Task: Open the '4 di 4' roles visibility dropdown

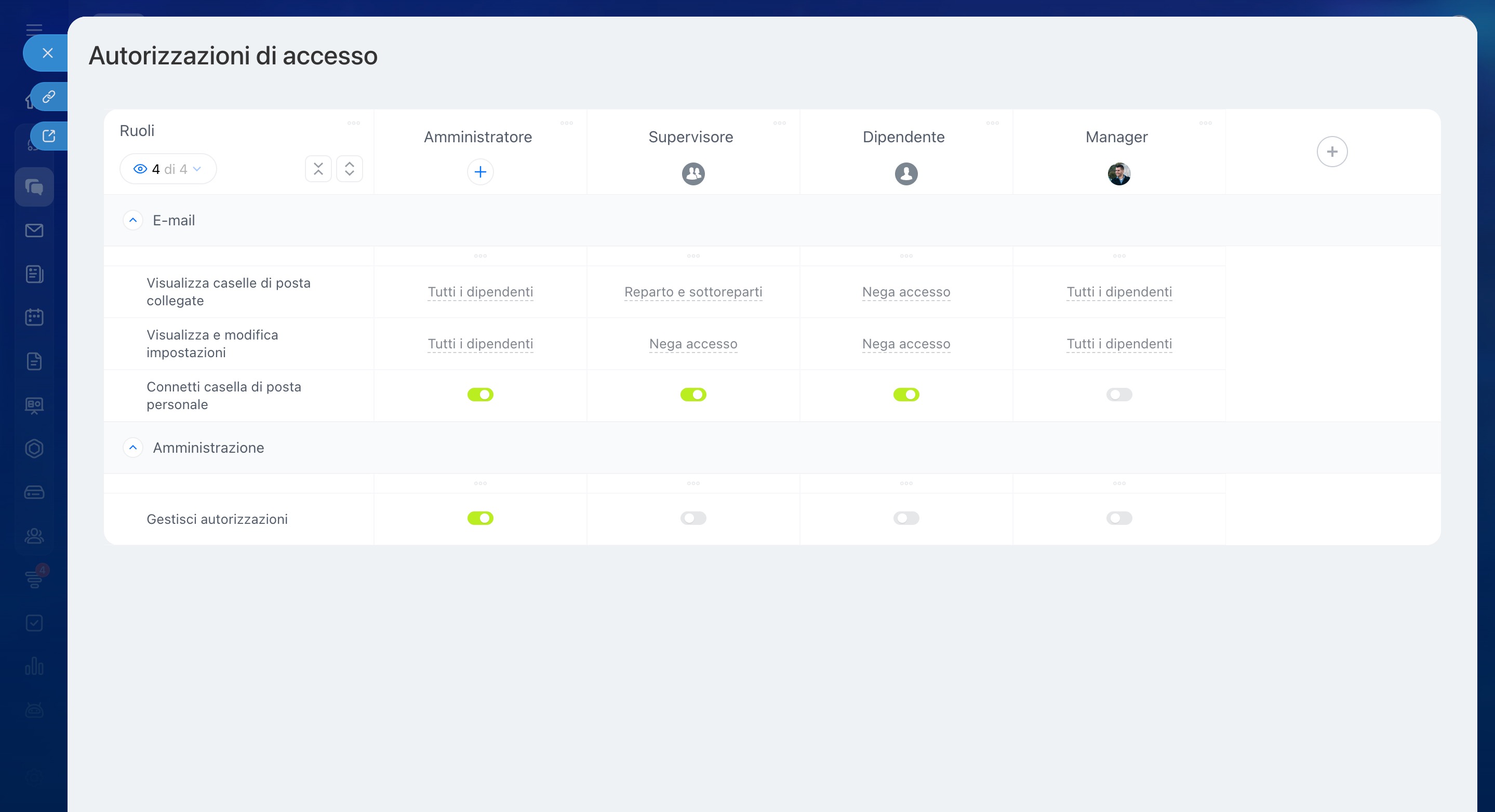Action: coord(168,169)
